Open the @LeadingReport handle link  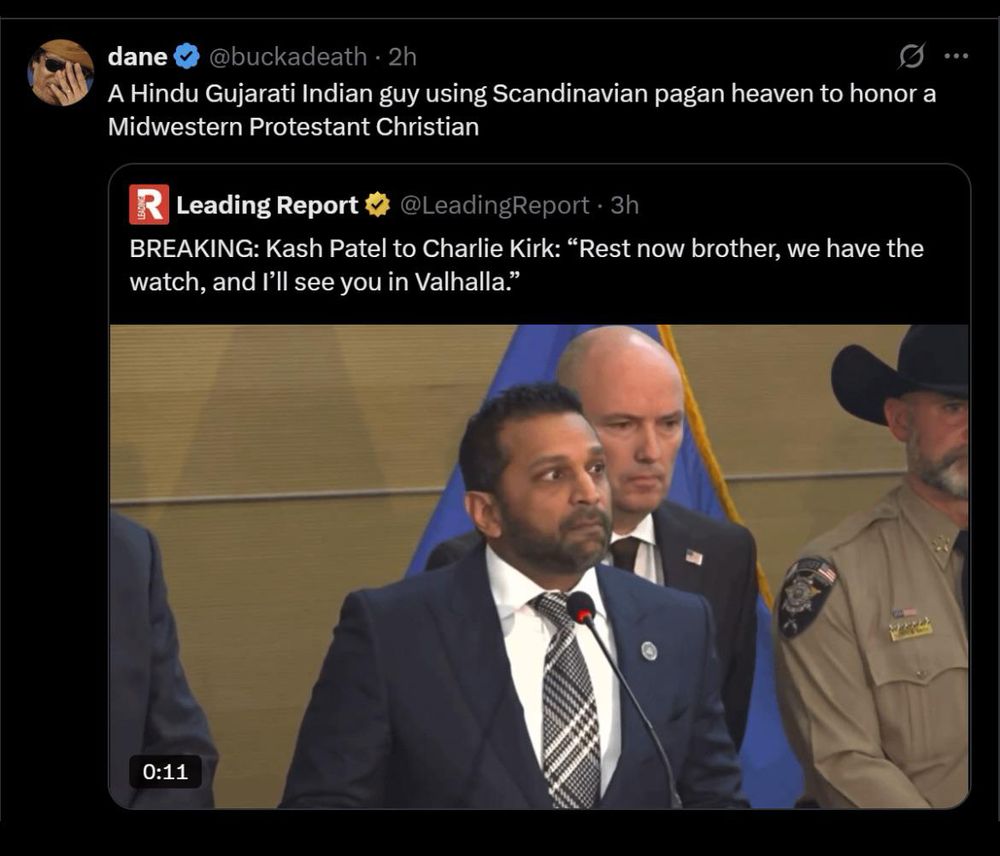[x=494, y=205]
